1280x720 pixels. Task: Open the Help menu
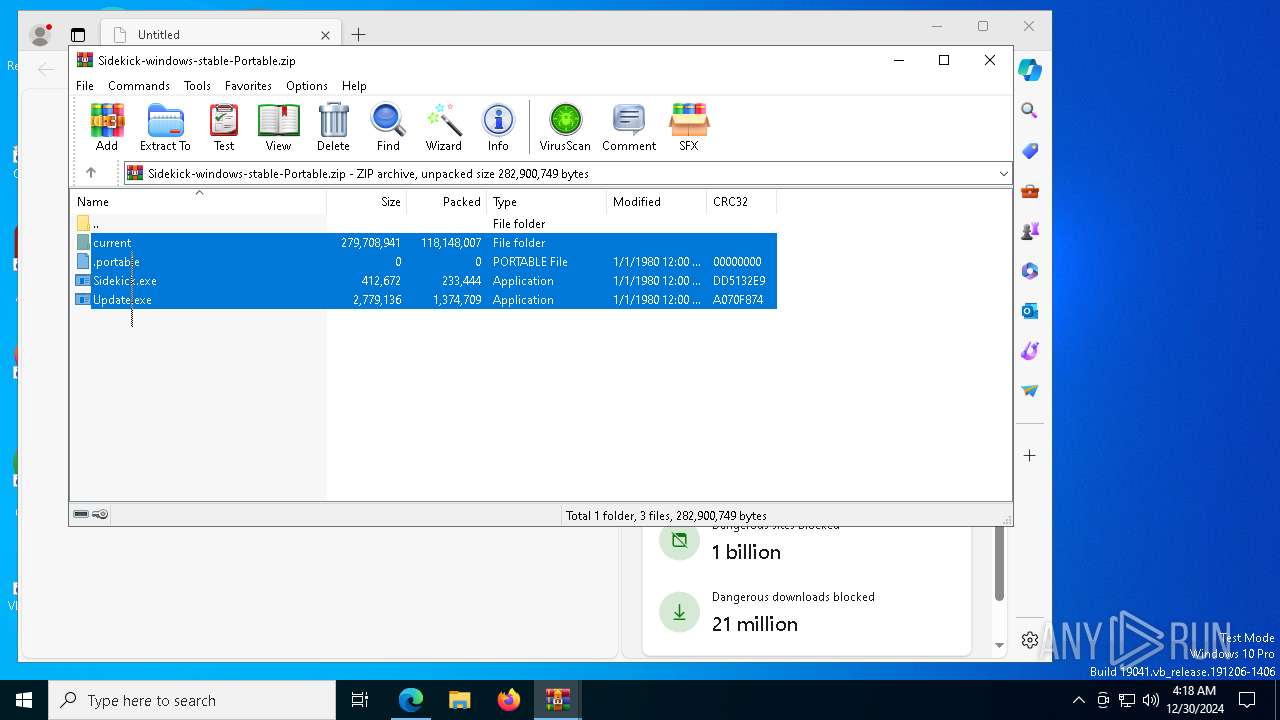[x=354, y=86]
